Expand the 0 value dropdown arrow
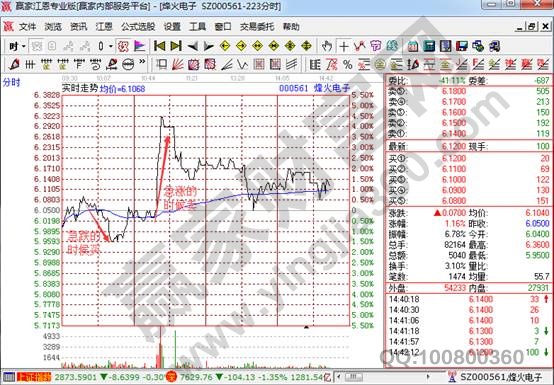This screenshot has width=554, height=385. pyautogui.click(x=111, y=46)
